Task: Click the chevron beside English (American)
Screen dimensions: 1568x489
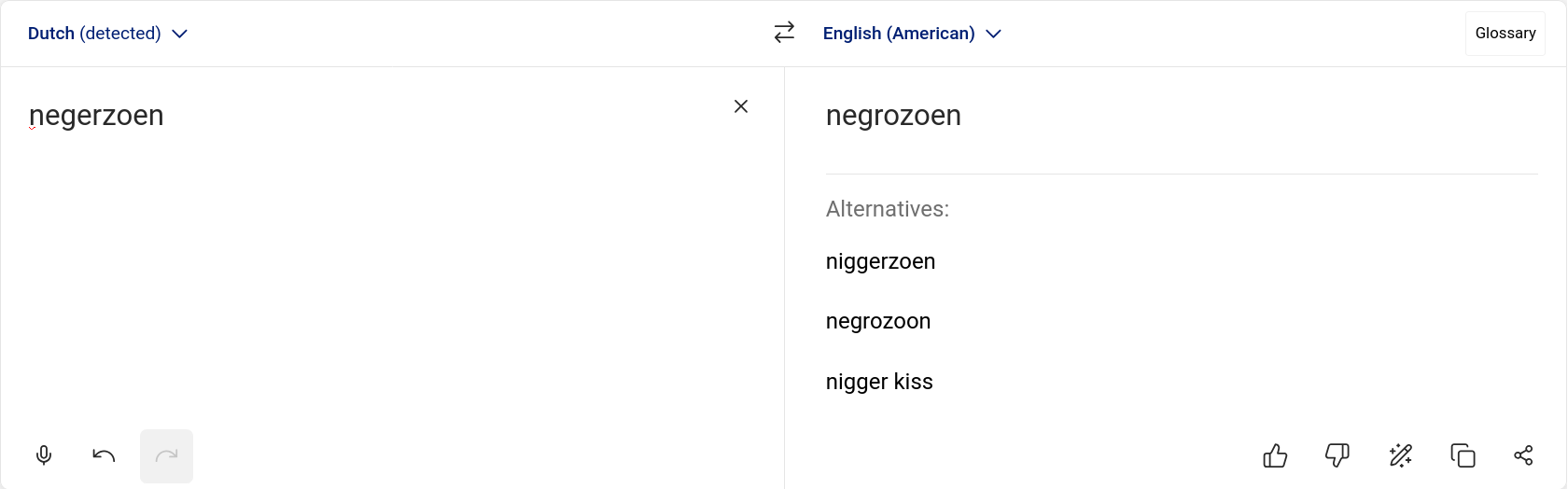Action: 994,34
